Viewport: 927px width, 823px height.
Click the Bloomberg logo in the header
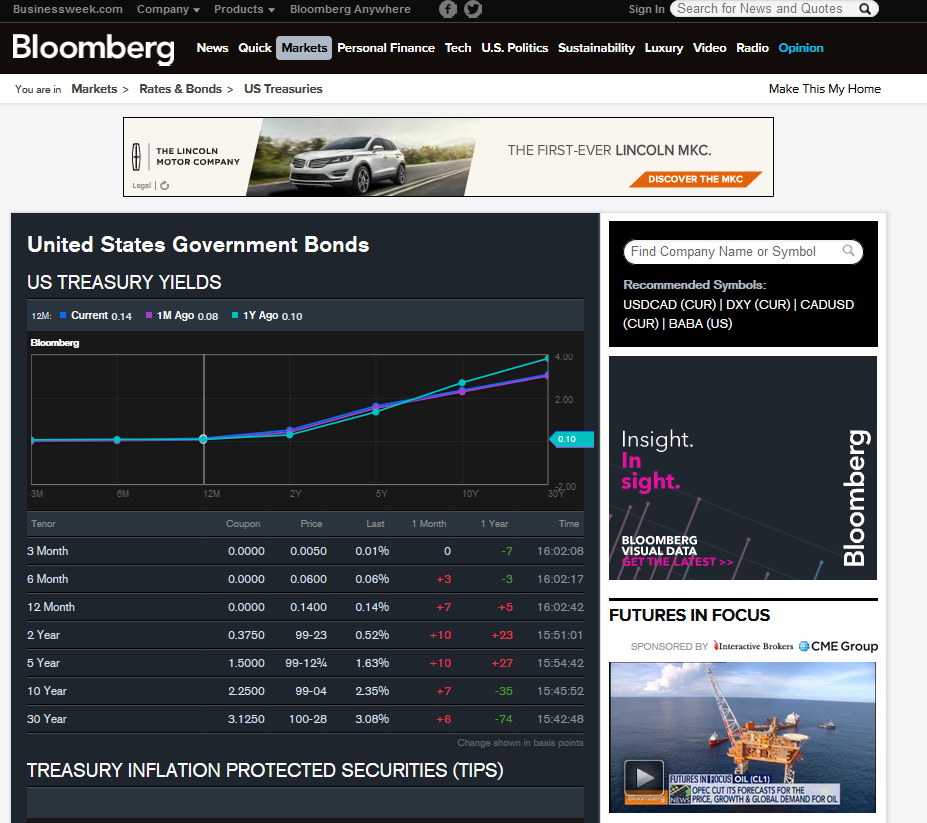(x=93, y=48)
